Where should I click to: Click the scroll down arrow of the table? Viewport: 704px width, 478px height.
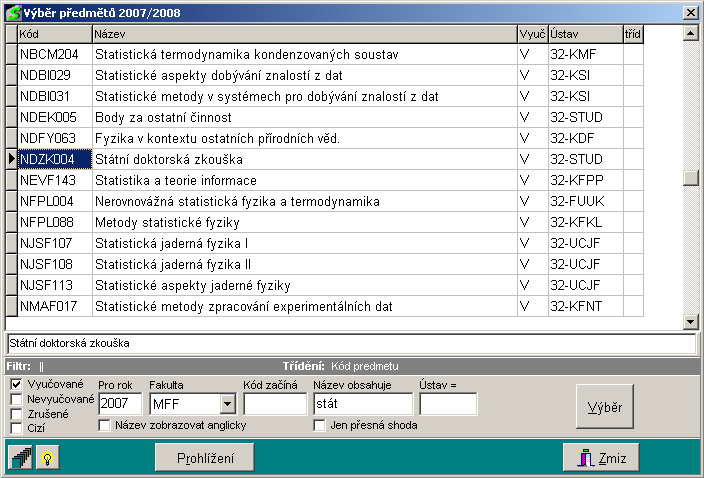click(689, 321)
